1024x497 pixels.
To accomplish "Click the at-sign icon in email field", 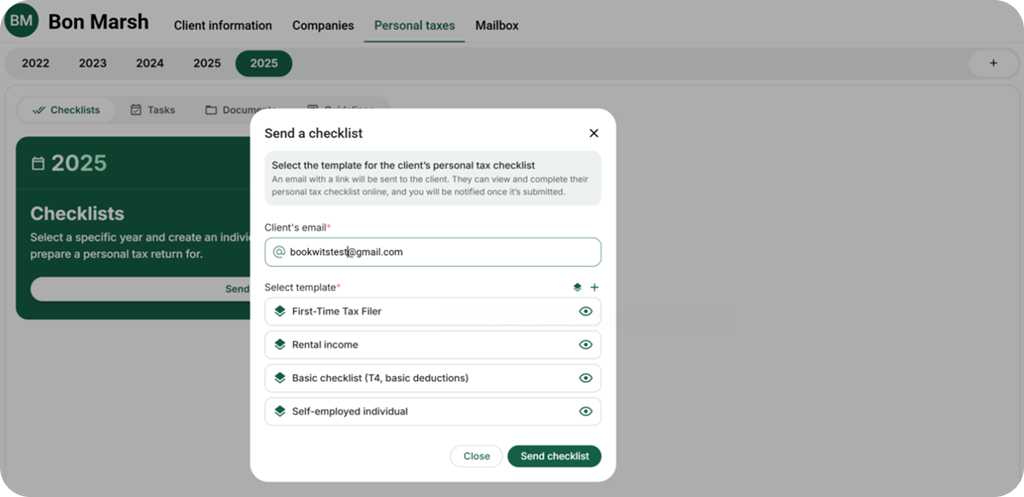I will point(279,252).
